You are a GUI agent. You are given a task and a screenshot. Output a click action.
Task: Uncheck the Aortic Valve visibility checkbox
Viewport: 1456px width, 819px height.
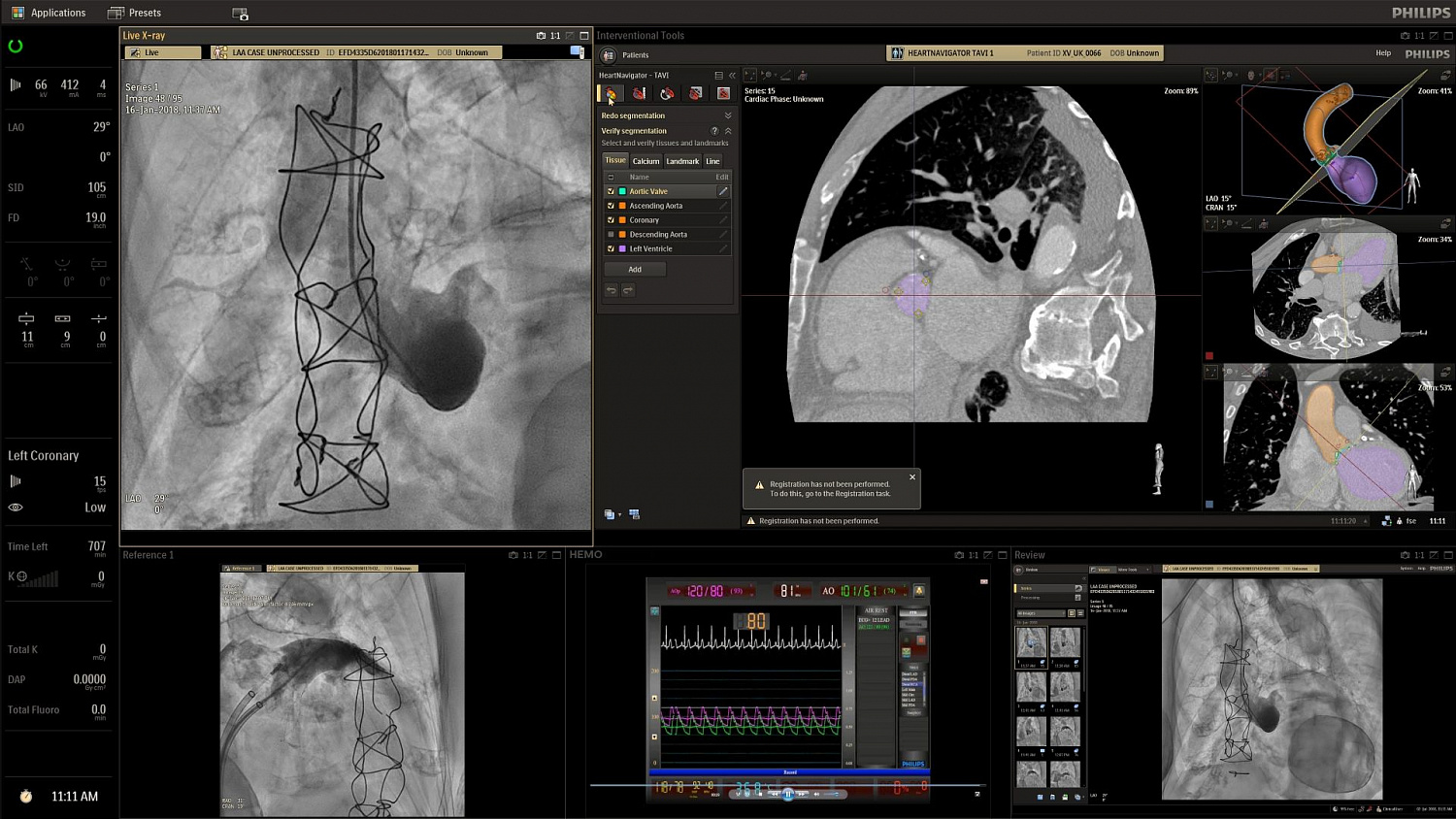coord(611,191)
